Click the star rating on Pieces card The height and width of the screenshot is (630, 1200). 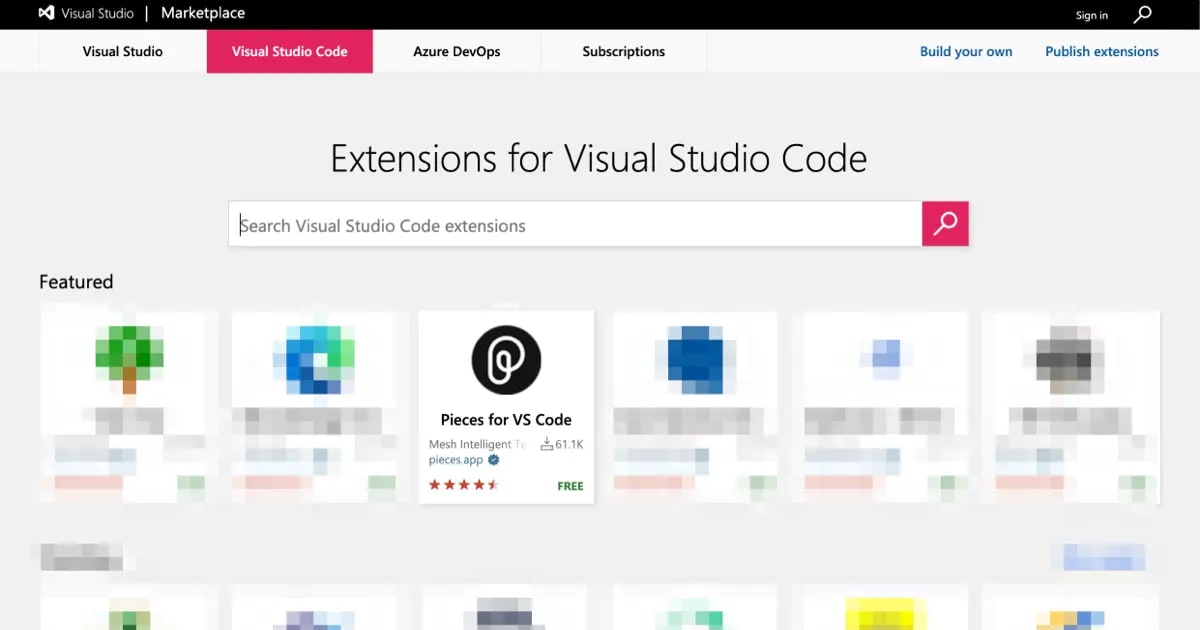[463, 485]
